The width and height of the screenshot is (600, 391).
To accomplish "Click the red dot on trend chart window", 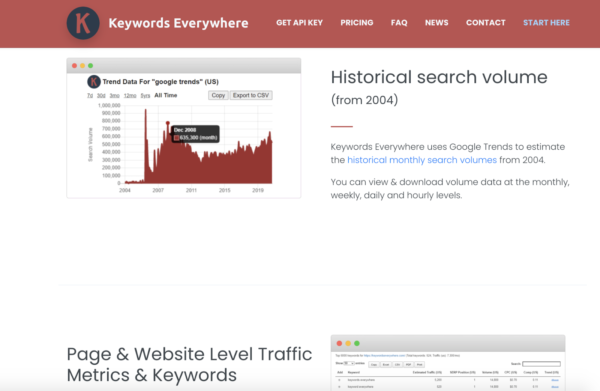I will [74, 66].
